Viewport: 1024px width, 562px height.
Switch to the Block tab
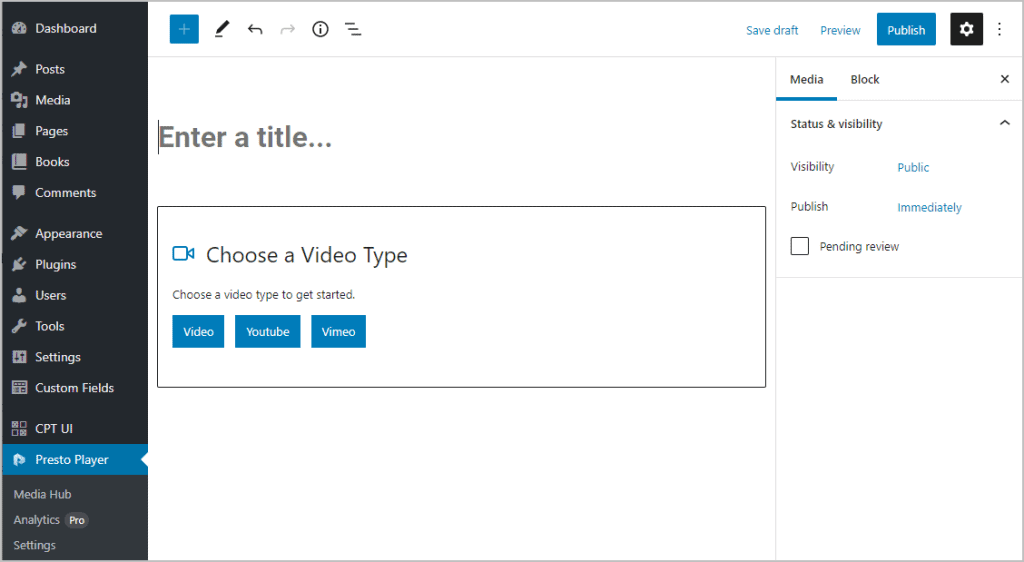865,79
